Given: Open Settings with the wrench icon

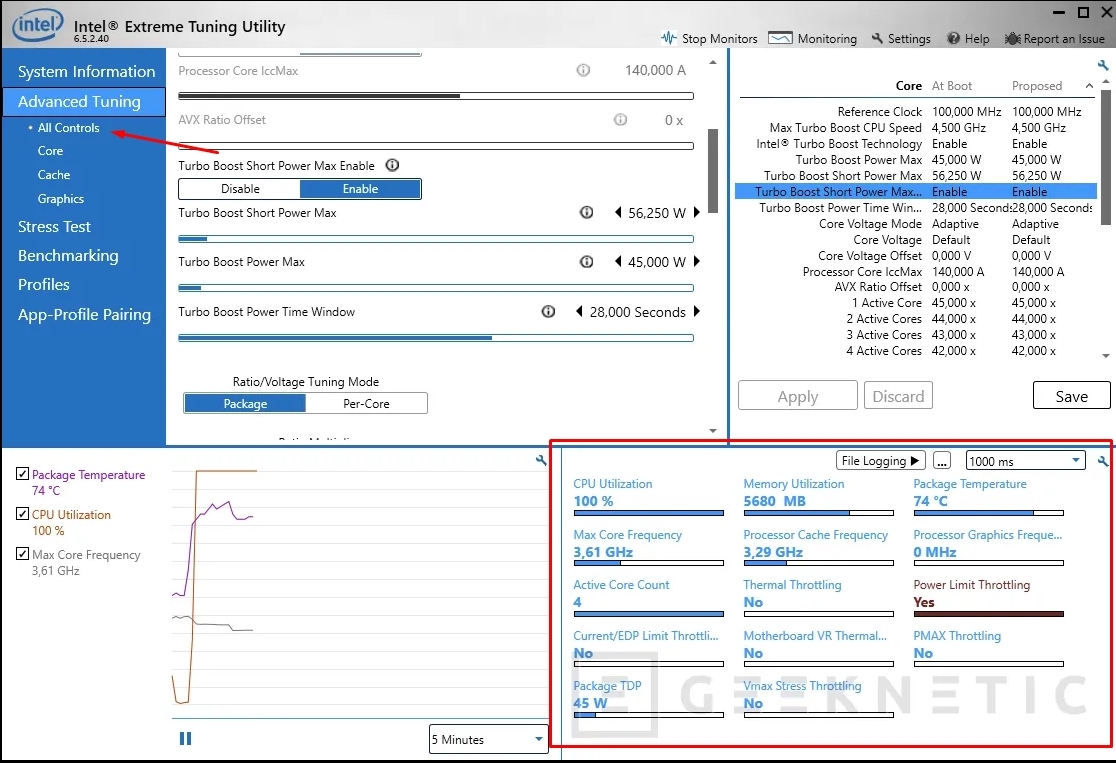Looking at the screenshot, I should pyautogui.click(x=900, y=38).
